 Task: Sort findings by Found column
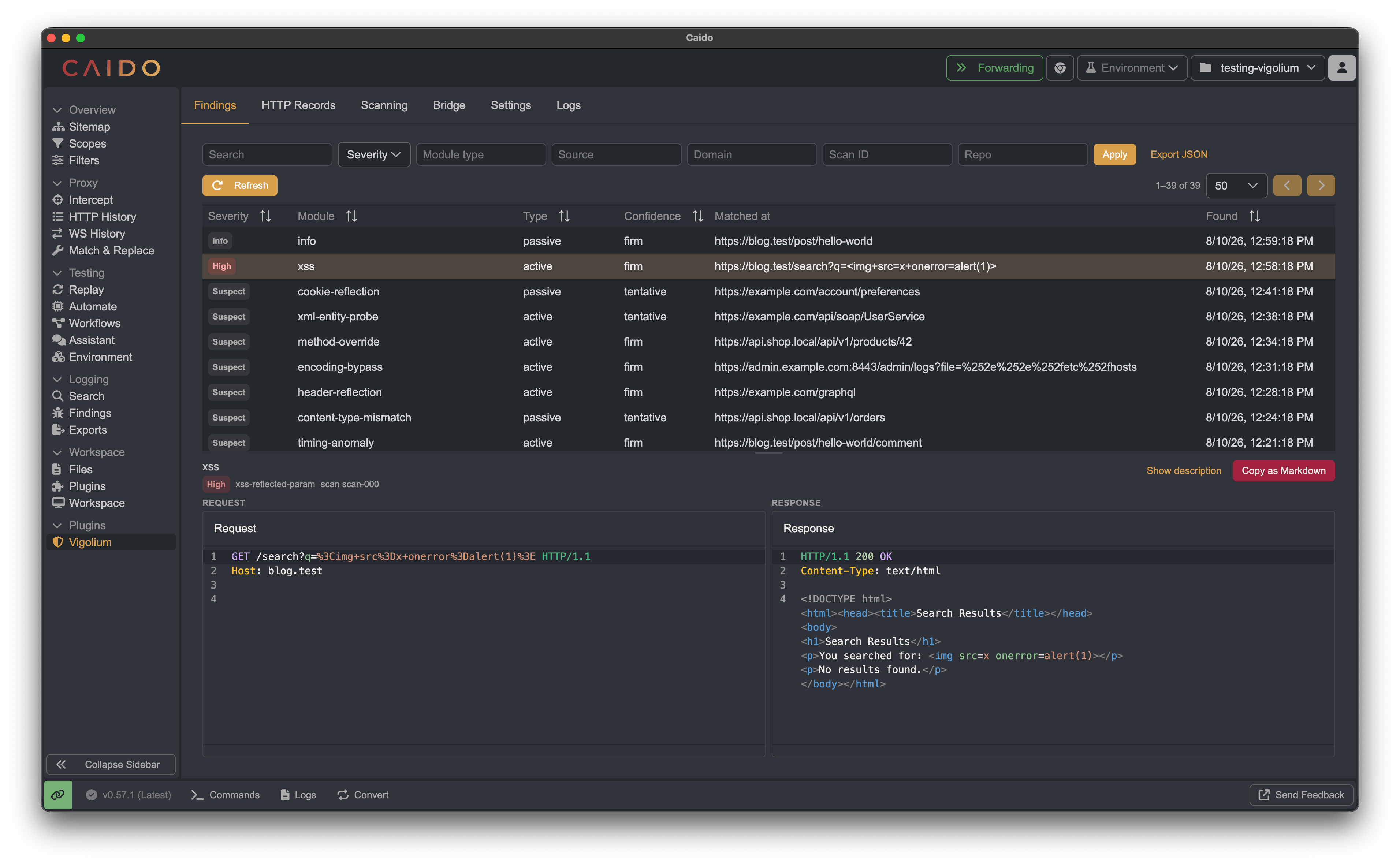[x=1255, y=216]
